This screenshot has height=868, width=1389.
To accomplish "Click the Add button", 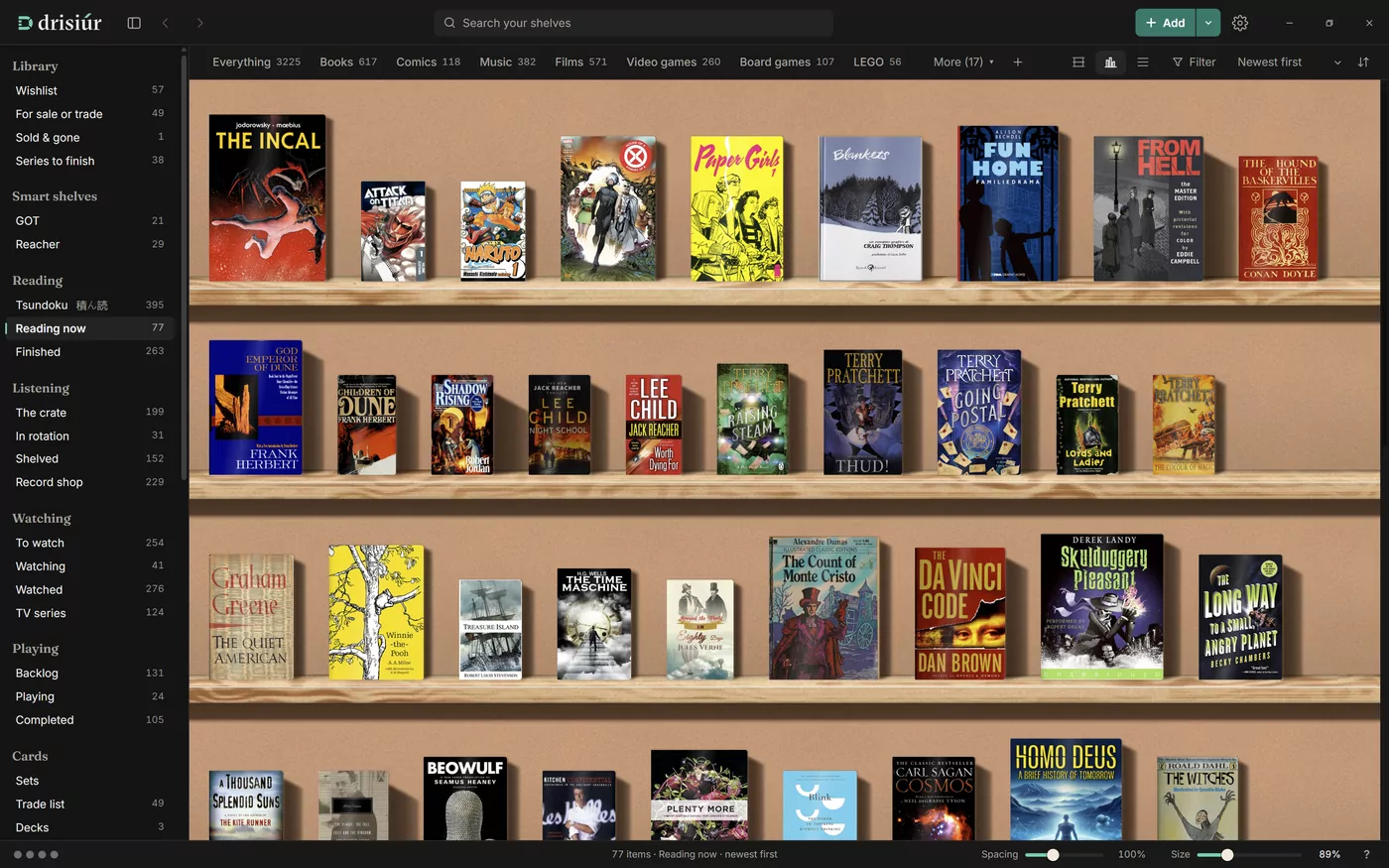I will (1166, 23).
